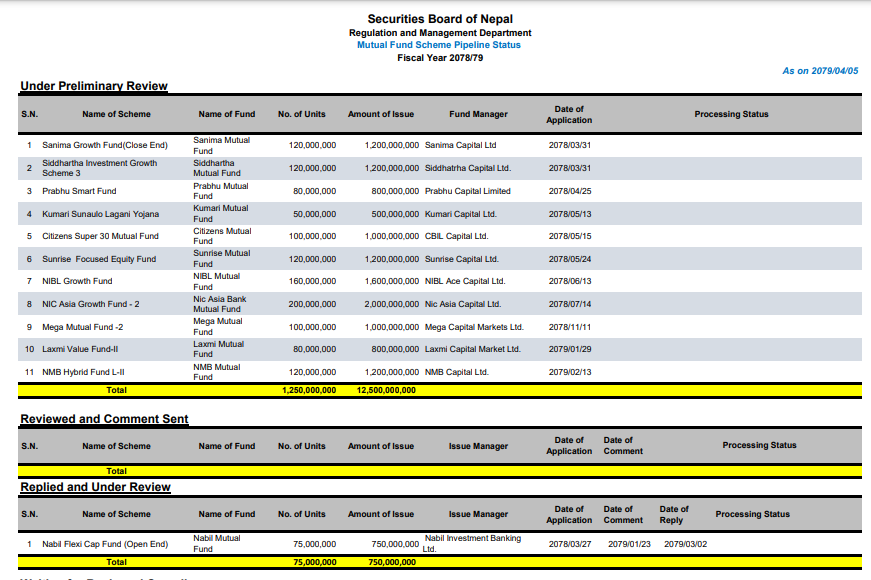Select the "NIC Asia Growth Fund - 2" row name

pyautogui.click(x=91, y=304)
